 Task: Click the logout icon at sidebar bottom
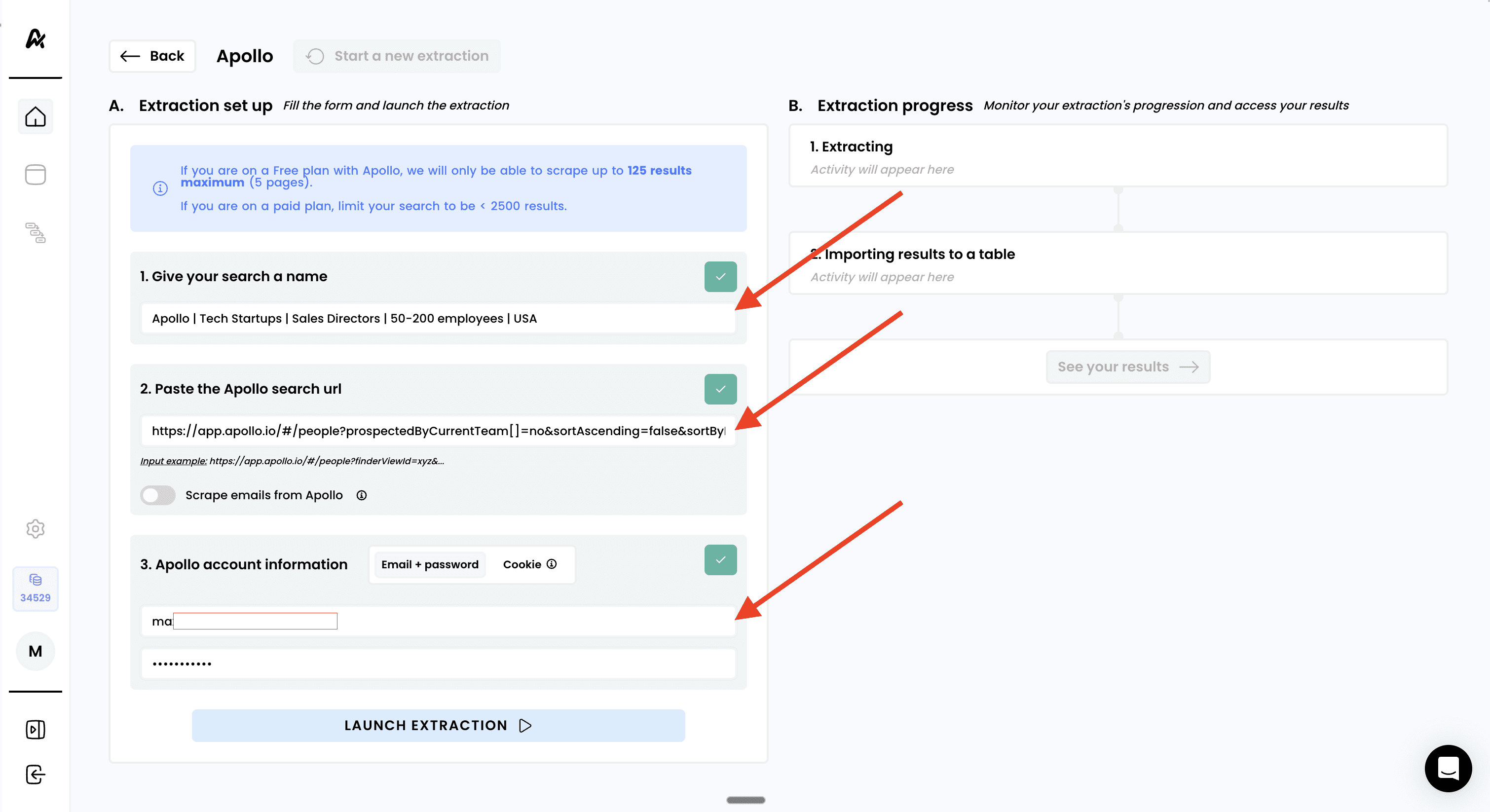click(36, 775)
